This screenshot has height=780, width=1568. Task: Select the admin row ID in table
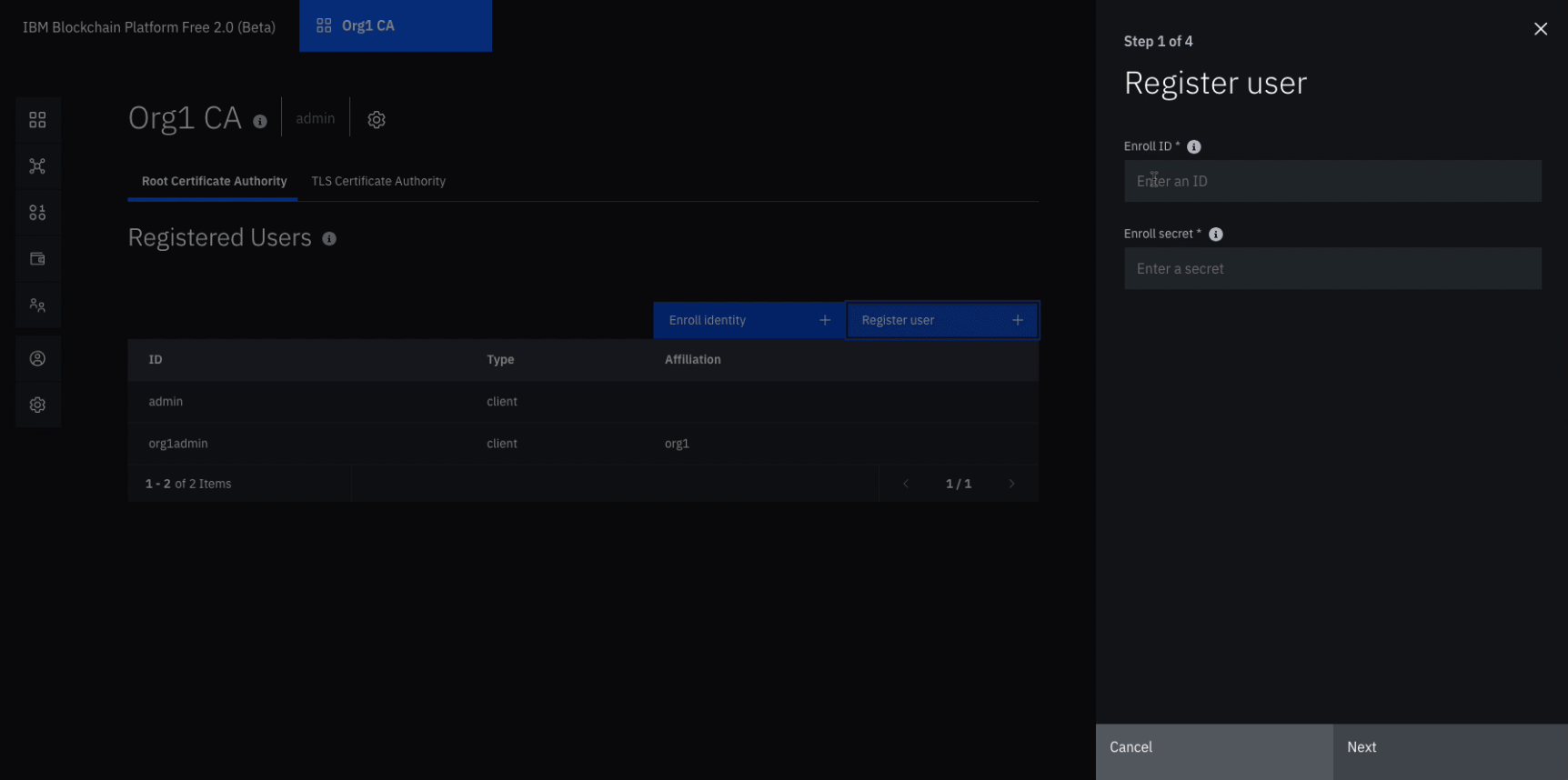click(166, 402)
